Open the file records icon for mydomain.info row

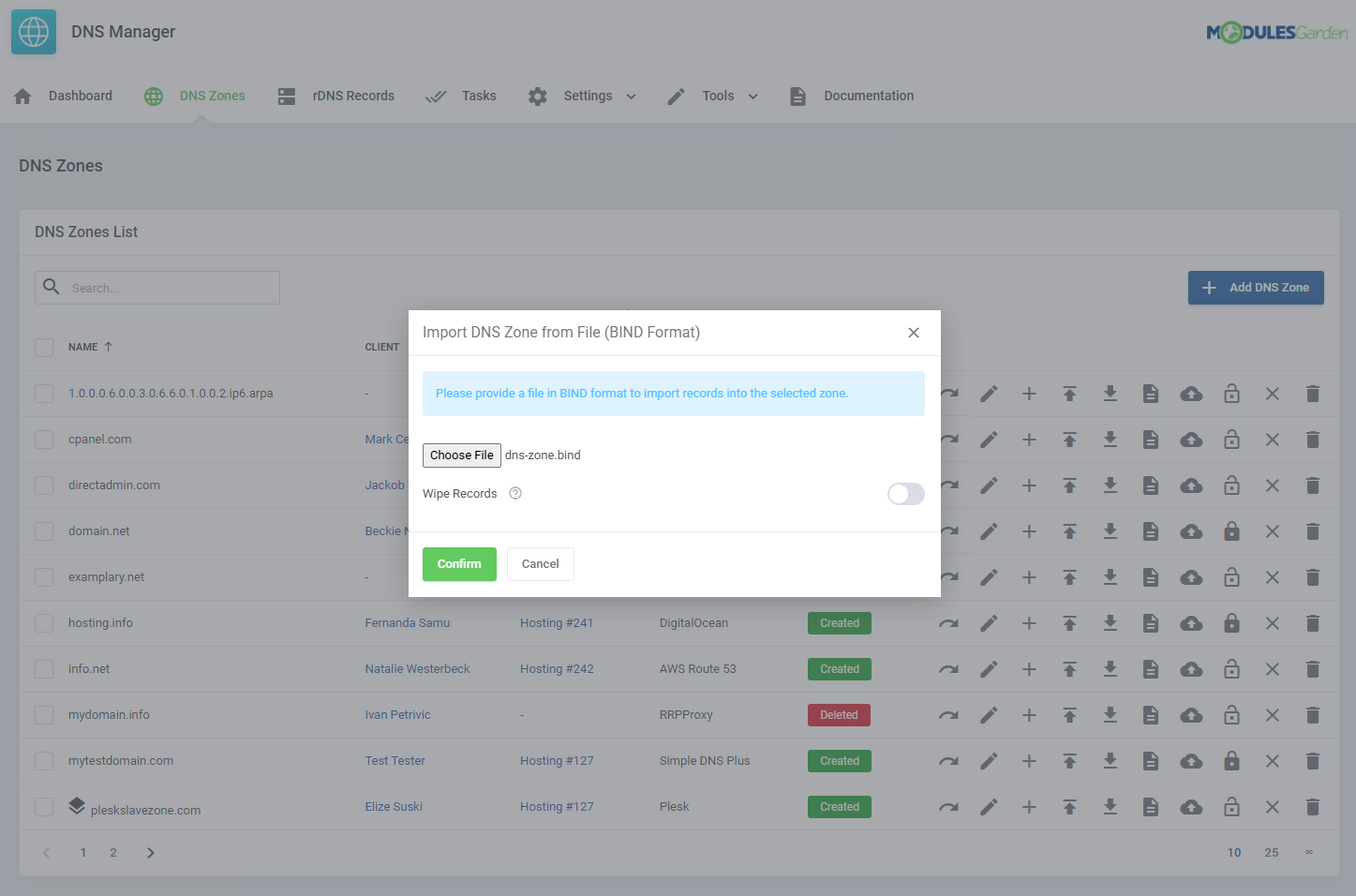point(1151,714)
